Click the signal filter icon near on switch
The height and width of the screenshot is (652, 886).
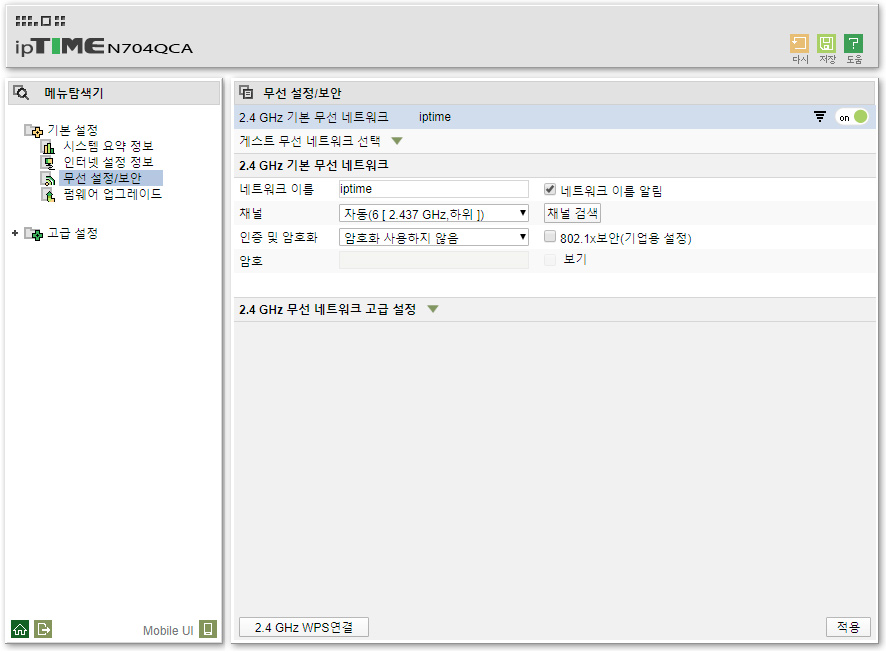pos(819,116)
